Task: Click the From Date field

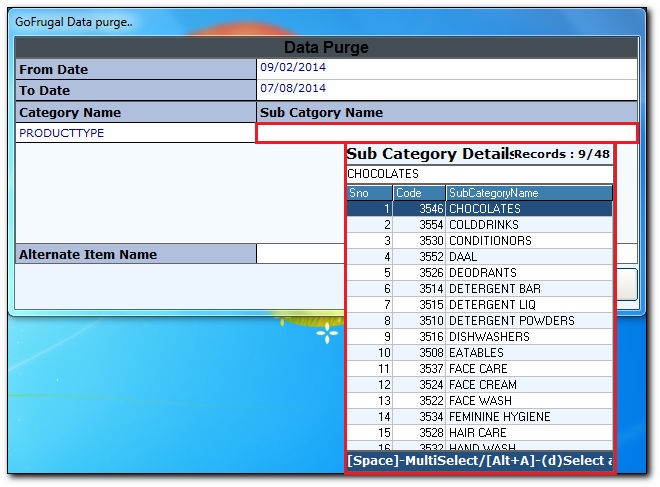Action: pyautogui.click(x=446, y=69)
